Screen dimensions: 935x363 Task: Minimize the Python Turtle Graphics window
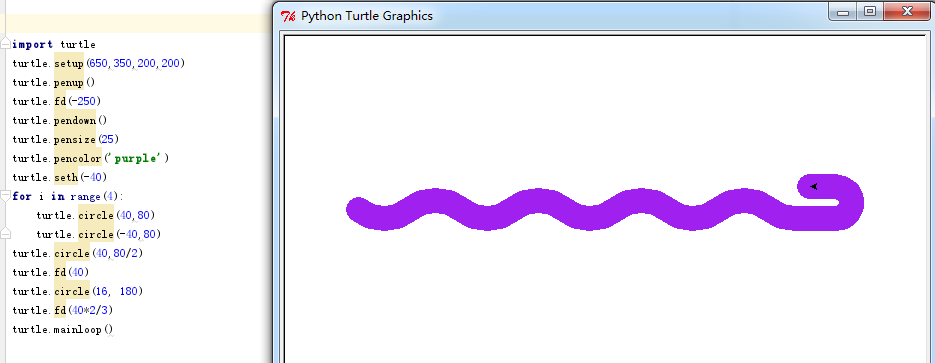(x=843, y=12)
